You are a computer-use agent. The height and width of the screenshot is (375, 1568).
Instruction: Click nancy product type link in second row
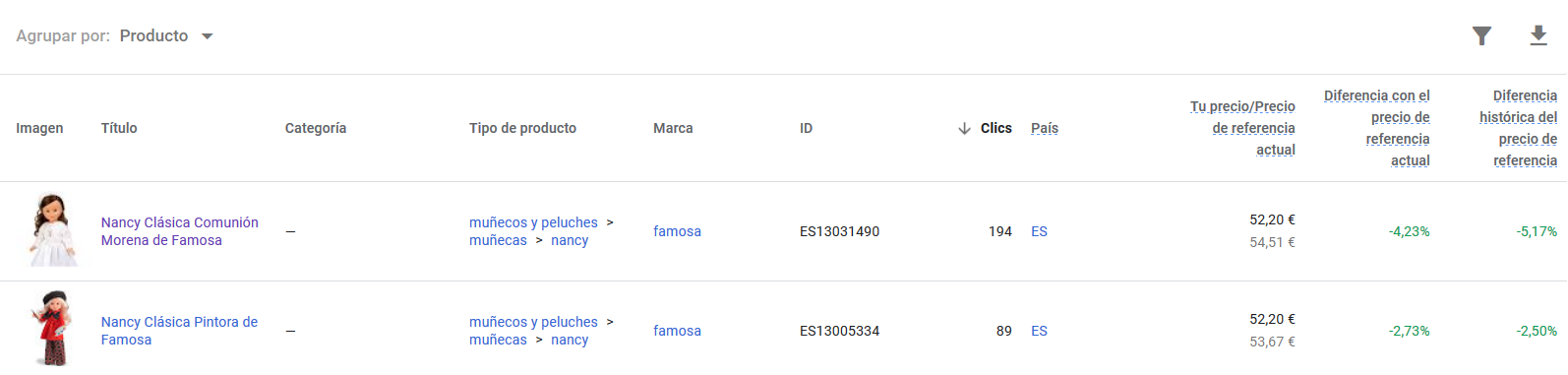(x=570, y=340)
